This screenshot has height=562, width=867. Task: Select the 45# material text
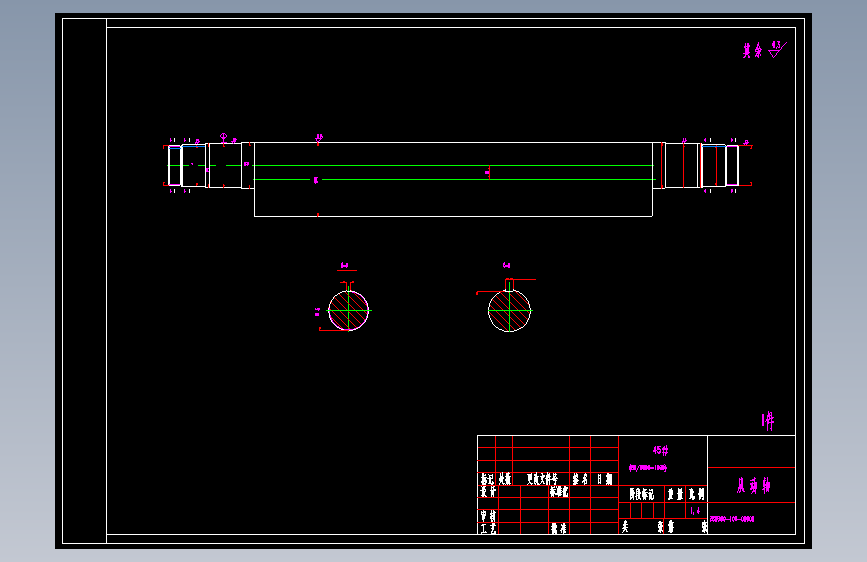pyautogui.click(x=660, y=450)
